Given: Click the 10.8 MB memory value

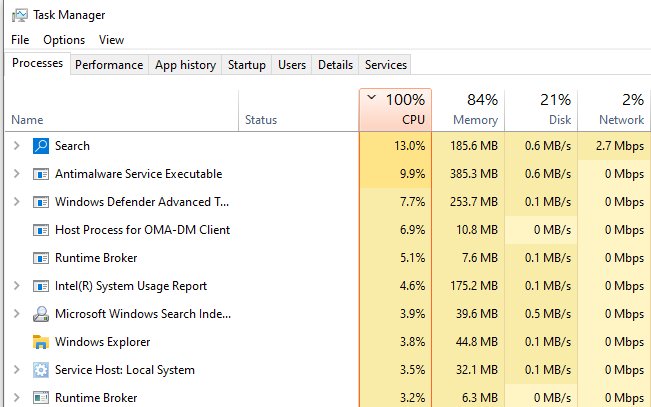Looking at the screenshot, I should tap(477, 230).
